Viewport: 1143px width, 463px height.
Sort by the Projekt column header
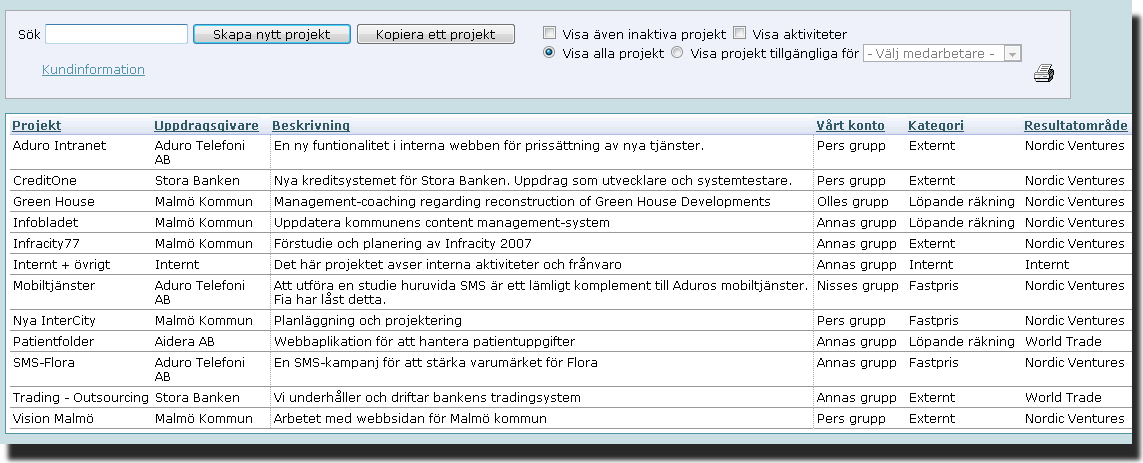click(36, 125)
